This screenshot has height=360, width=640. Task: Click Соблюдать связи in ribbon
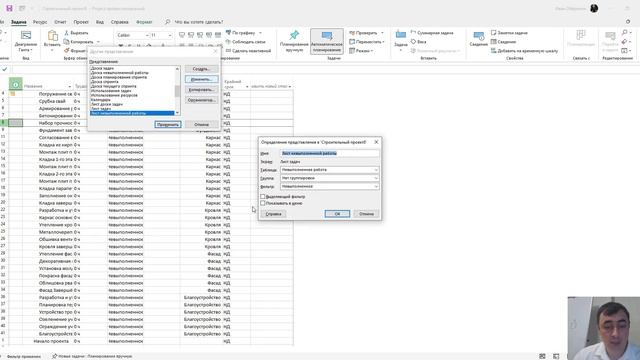pyautogui.click(x=245, y=42)
